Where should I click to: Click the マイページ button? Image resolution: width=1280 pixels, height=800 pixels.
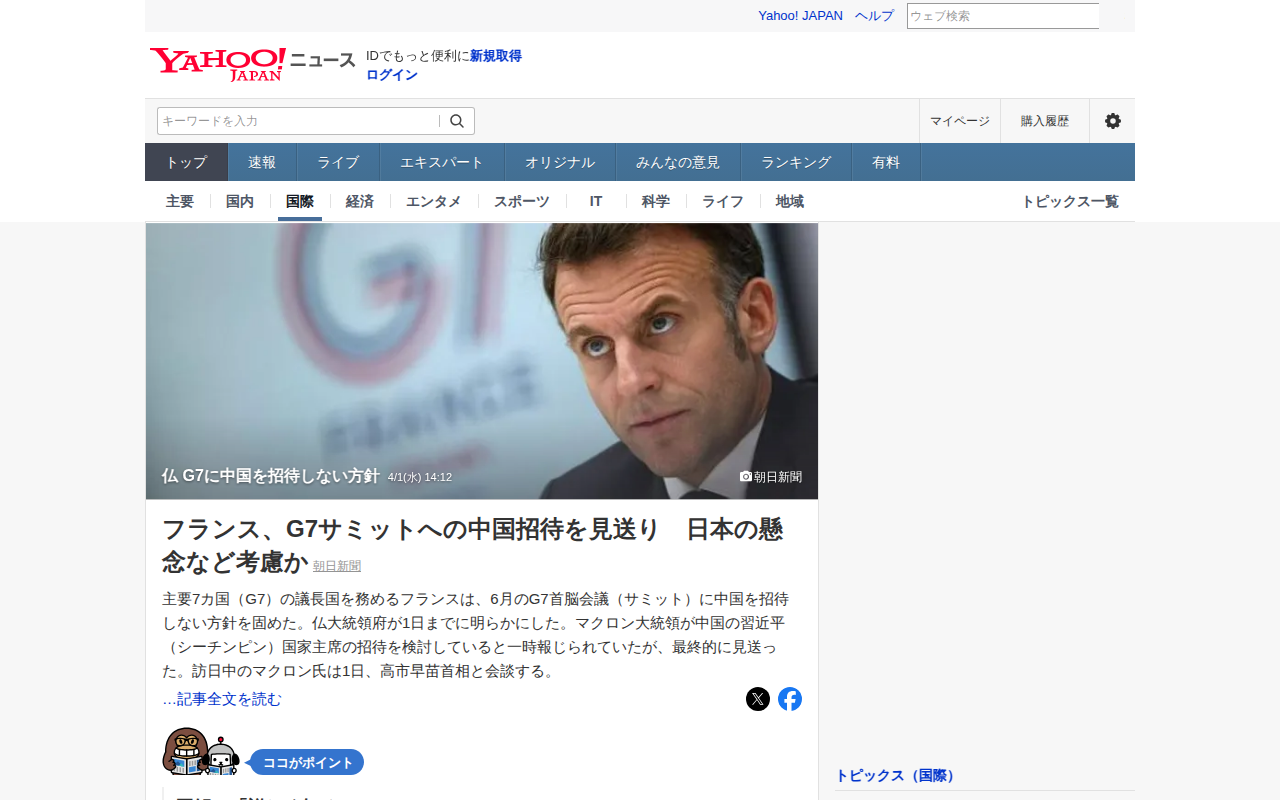(960, 121)
